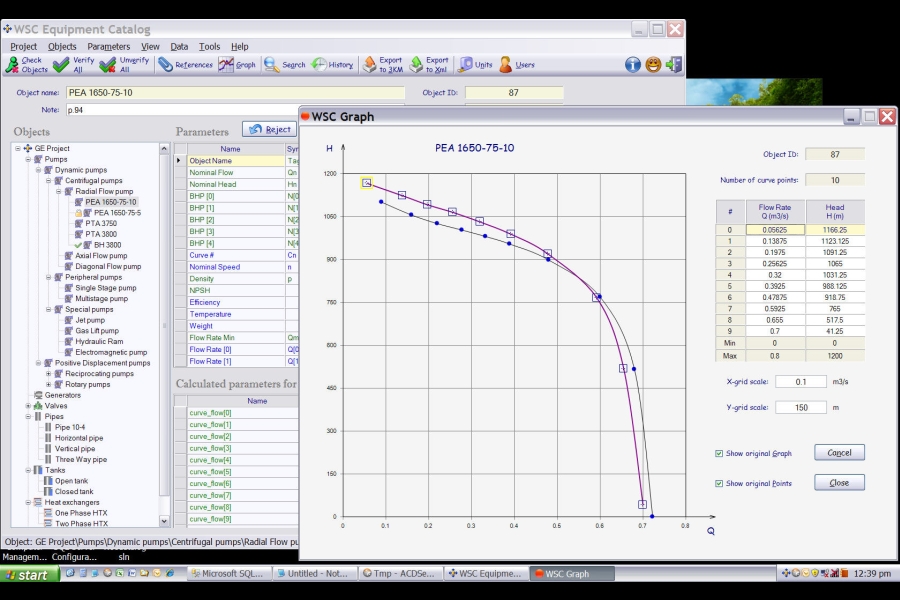Click the Object name field
Screen dimensions: 900x600
click(235, 92)
